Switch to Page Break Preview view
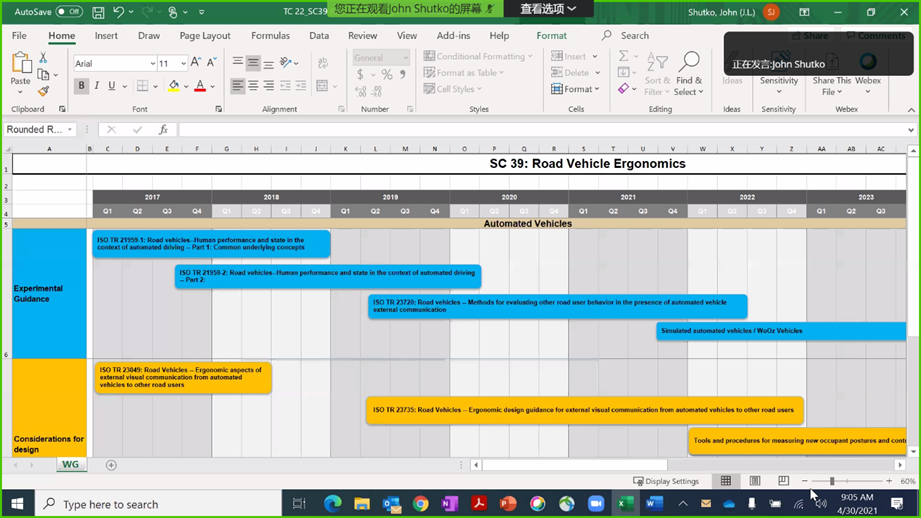 (783, 481)
